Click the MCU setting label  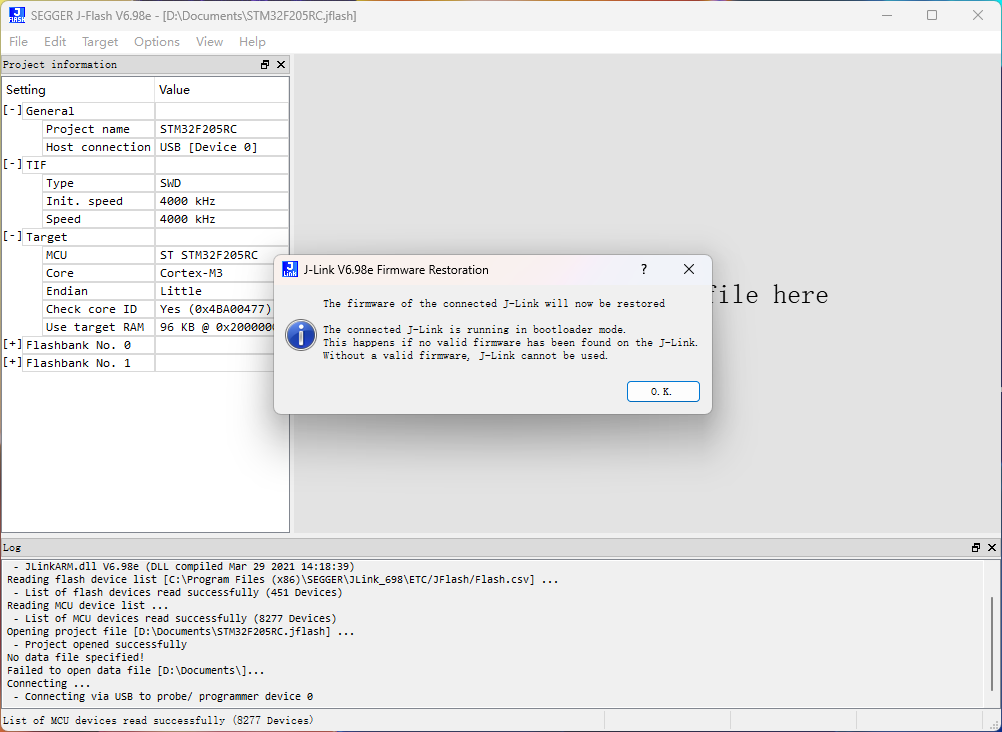click(x=56, y=255)
